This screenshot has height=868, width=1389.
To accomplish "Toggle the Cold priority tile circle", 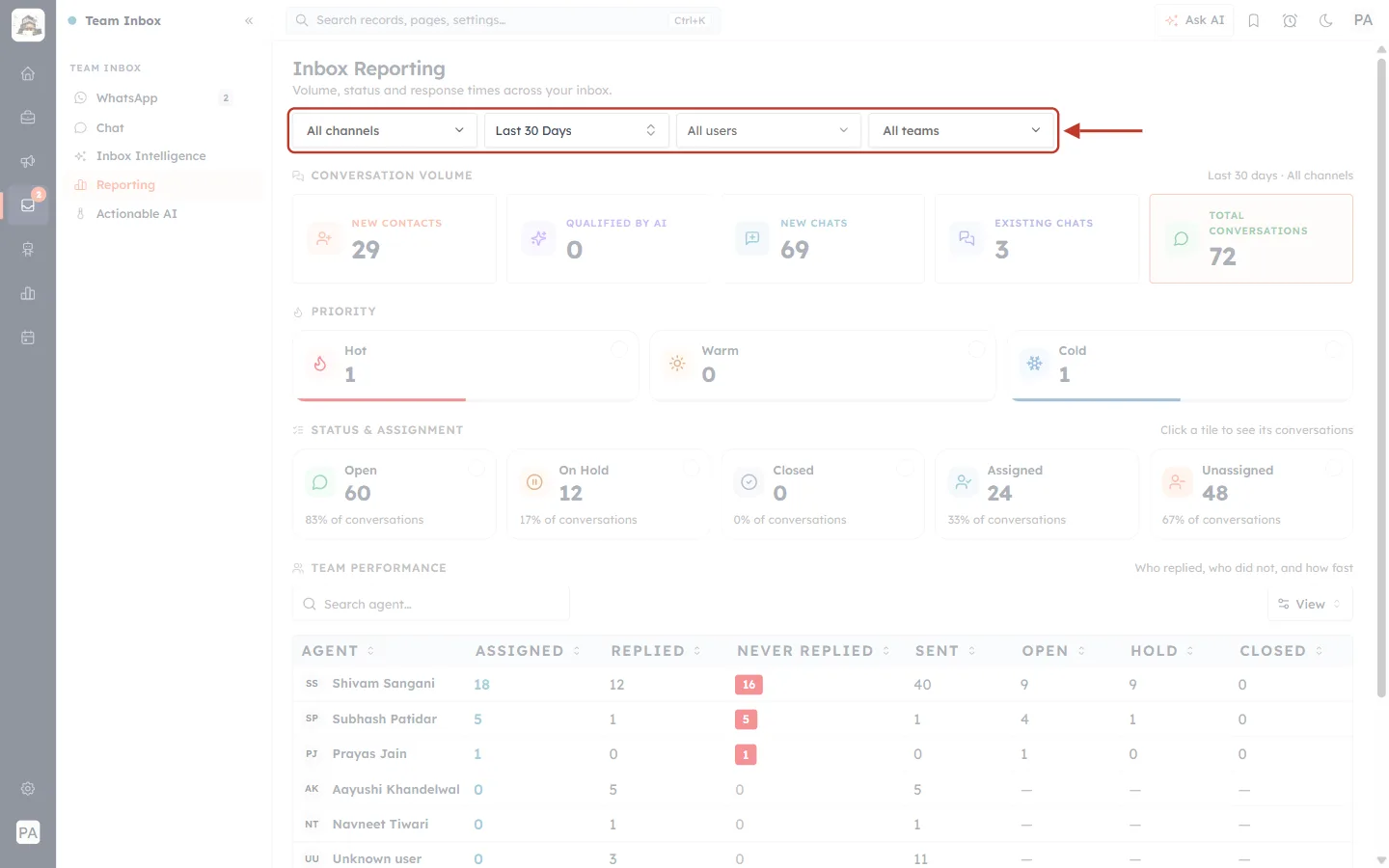I will coord(1334,349).
